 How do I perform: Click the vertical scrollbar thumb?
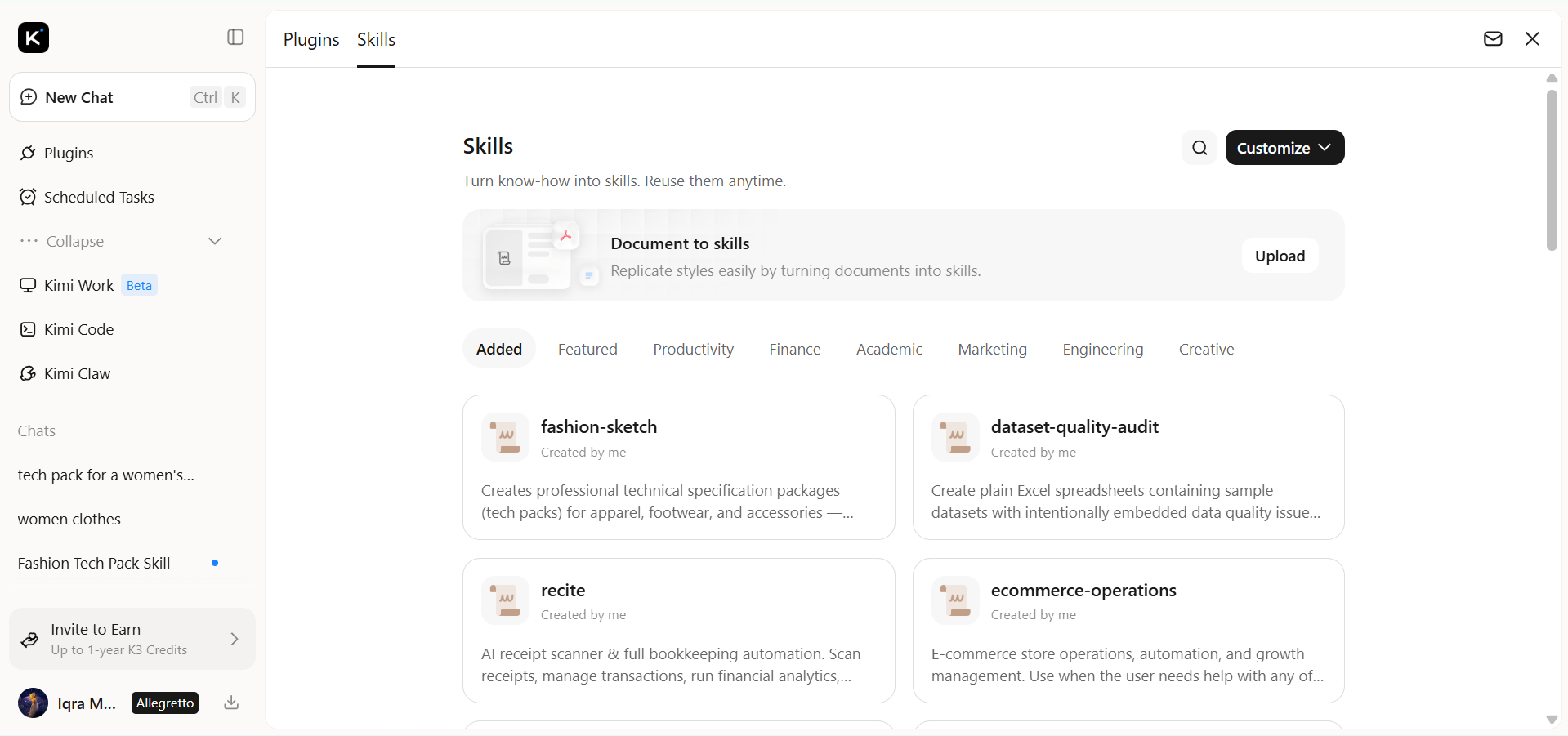tap(1552, 170)
